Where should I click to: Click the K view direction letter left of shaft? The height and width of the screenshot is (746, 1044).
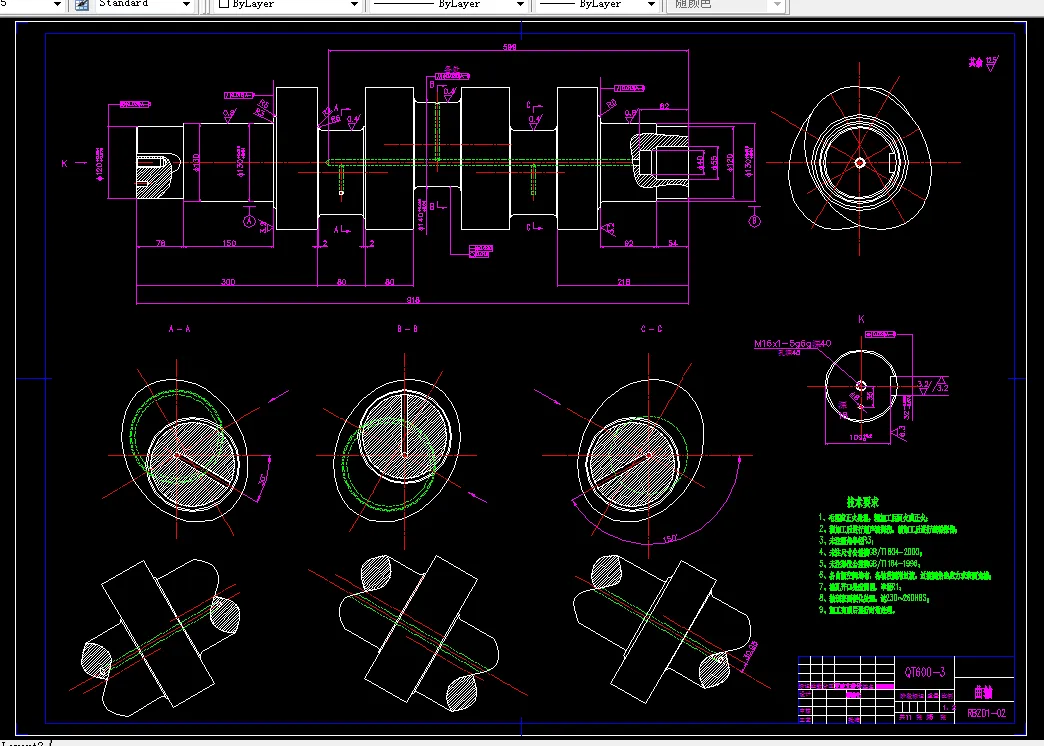(65, 163)
